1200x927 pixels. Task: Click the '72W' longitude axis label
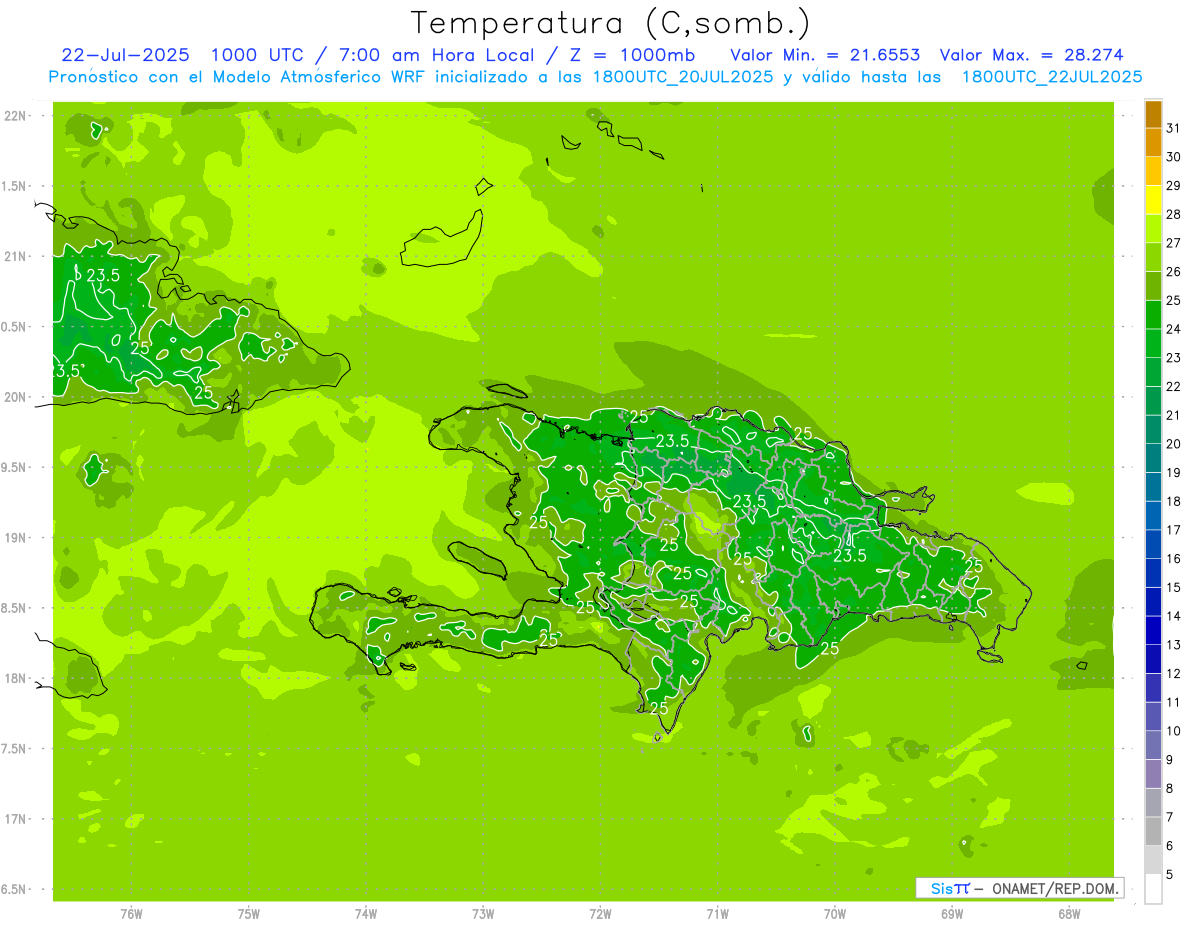pyautogui.click(x=600, y=914)
